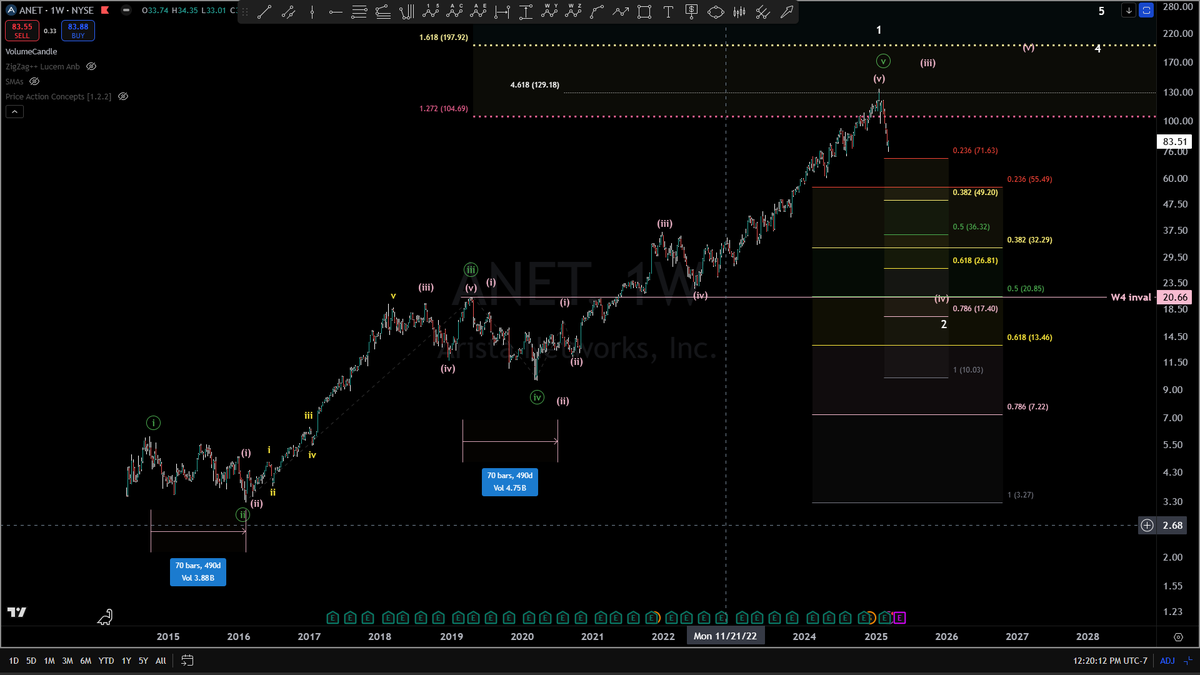Set range to 5D

click(32, 661)
